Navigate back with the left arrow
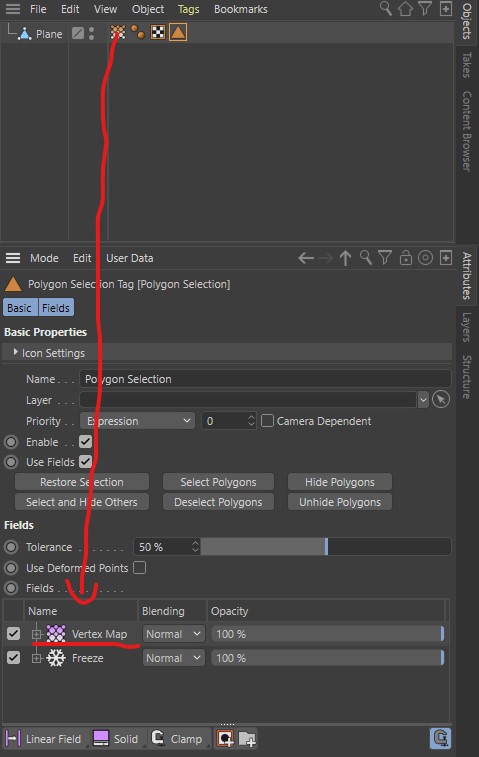Viewport: 479px width, 757px height. tap(306, 258)
